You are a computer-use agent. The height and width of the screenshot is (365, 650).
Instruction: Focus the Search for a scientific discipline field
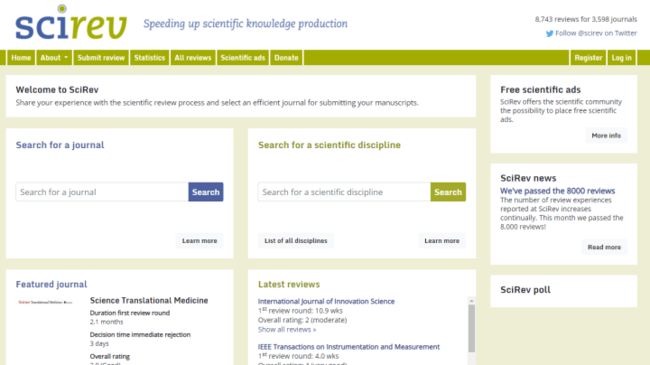tap(344, 192)
